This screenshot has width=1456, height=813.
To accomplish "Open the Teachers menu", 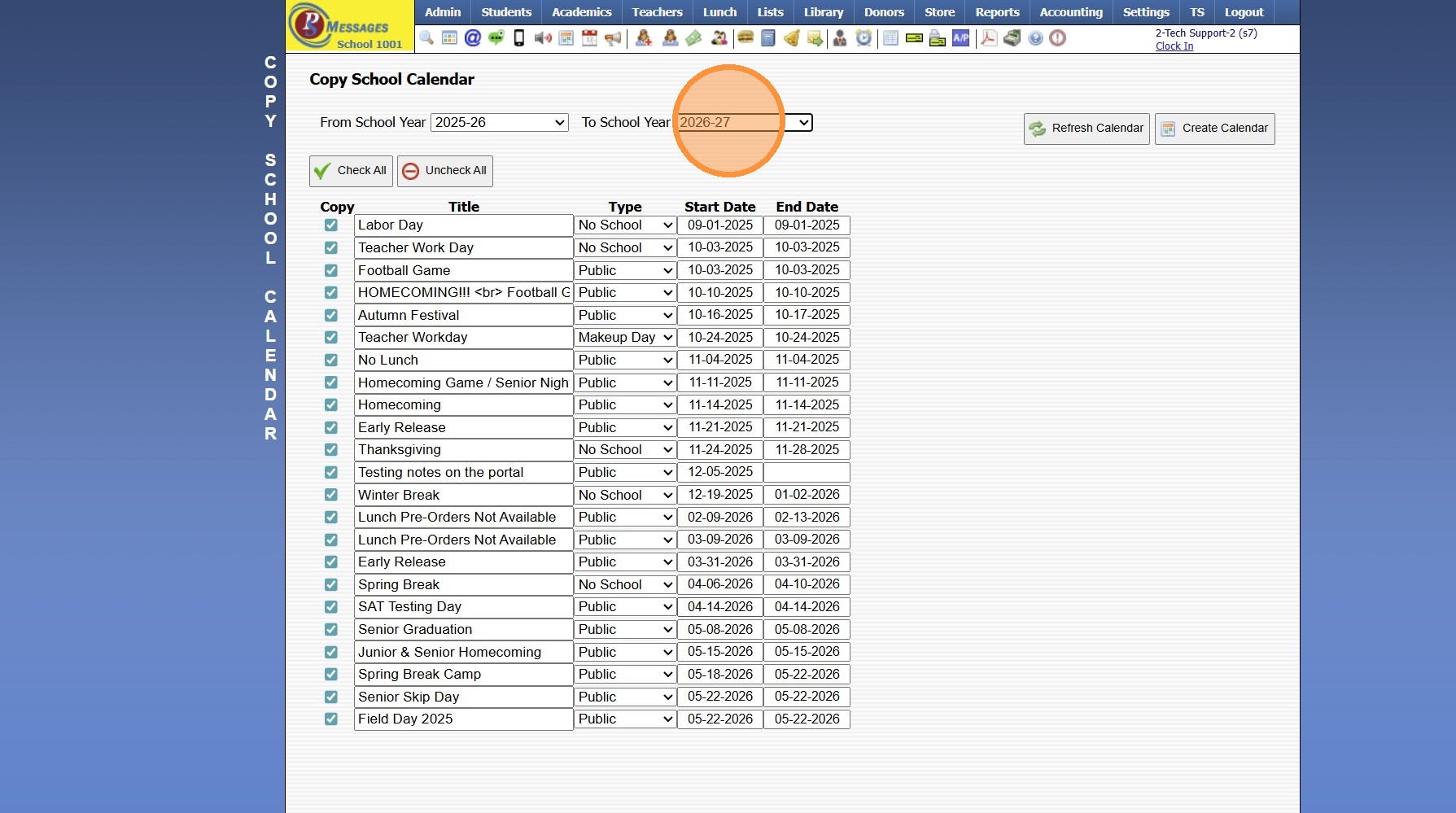I will 658,12.
